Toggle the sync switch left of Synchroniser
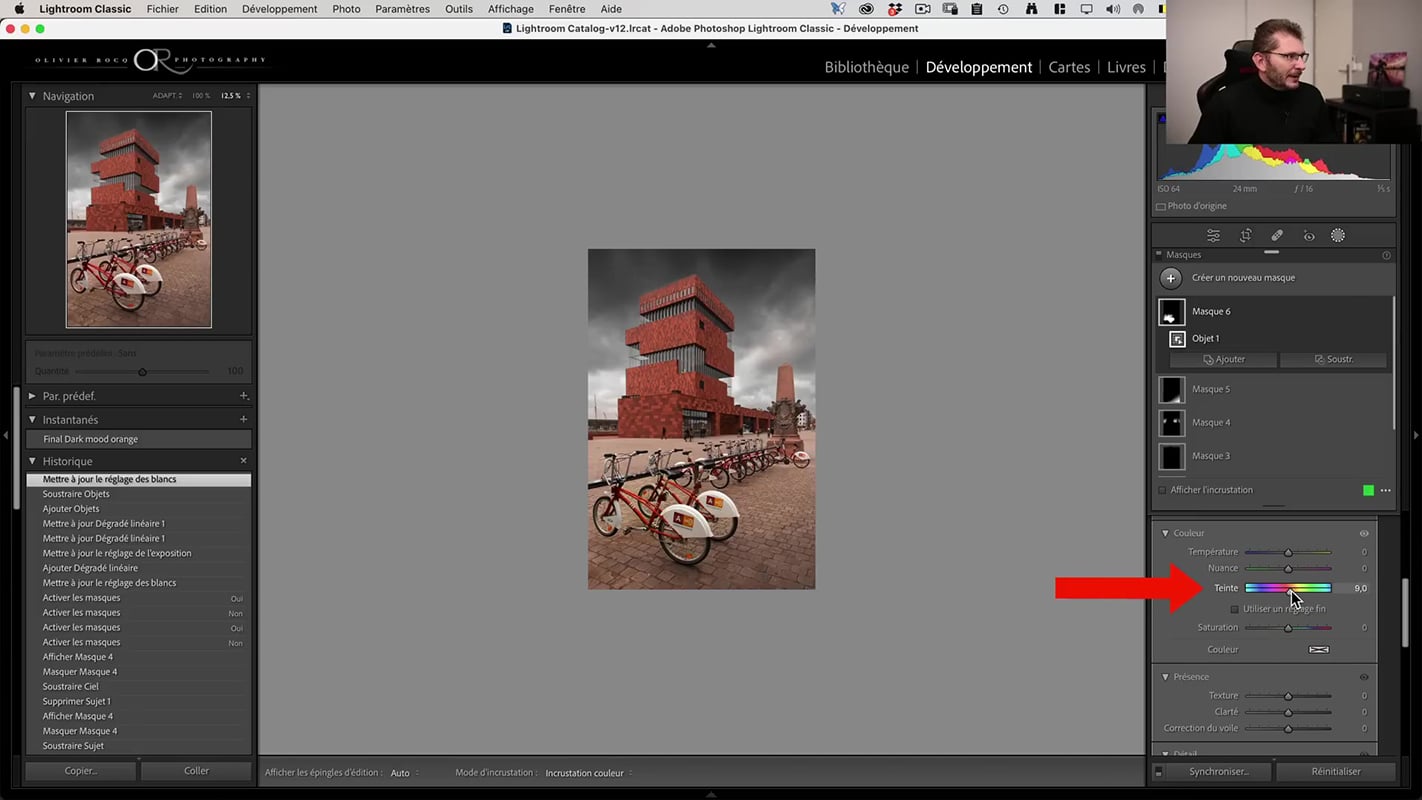1422x800 pixels. click(1158, 772)
